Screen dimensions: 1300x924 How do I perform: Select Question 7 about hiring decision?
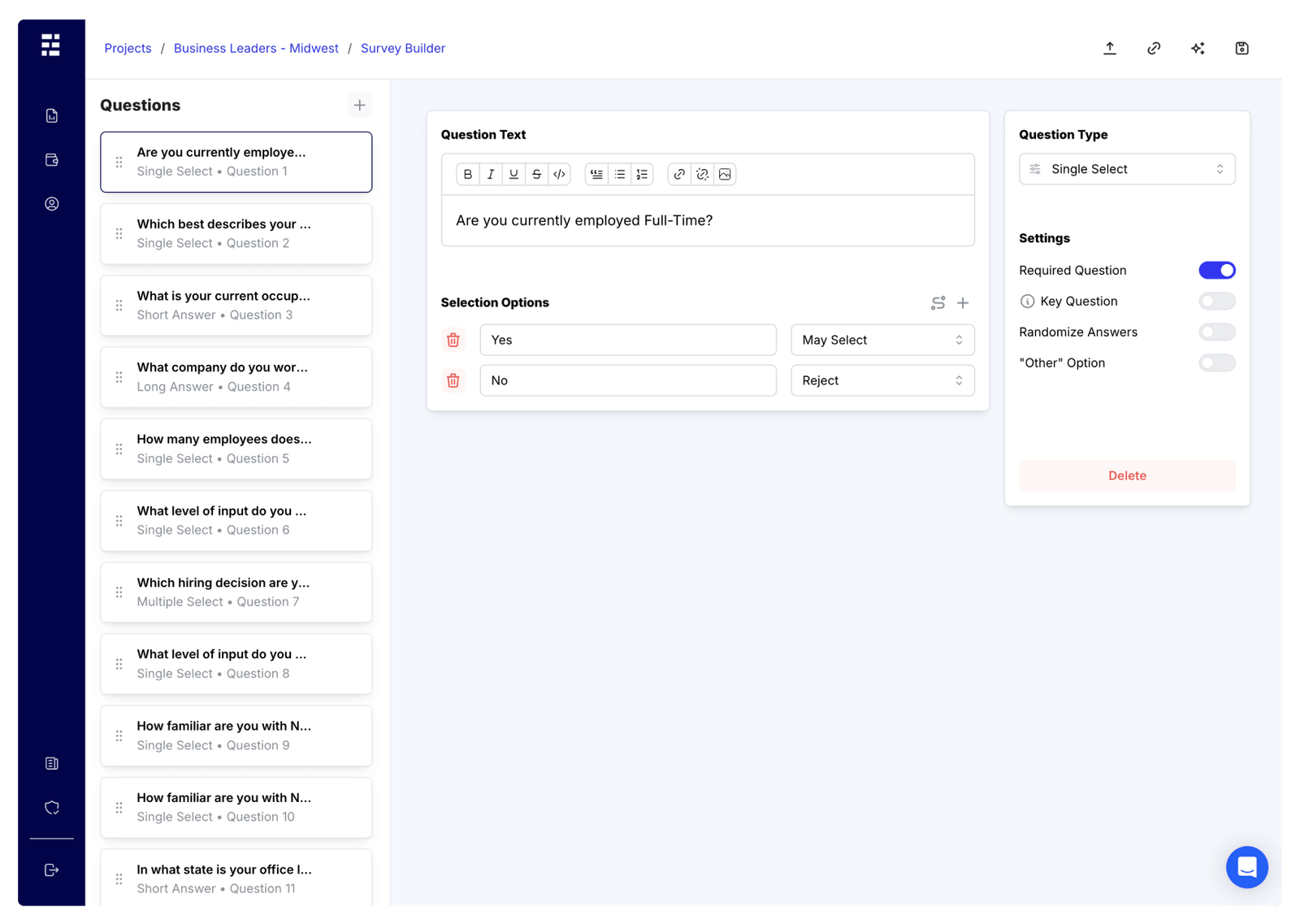(236, 592)
